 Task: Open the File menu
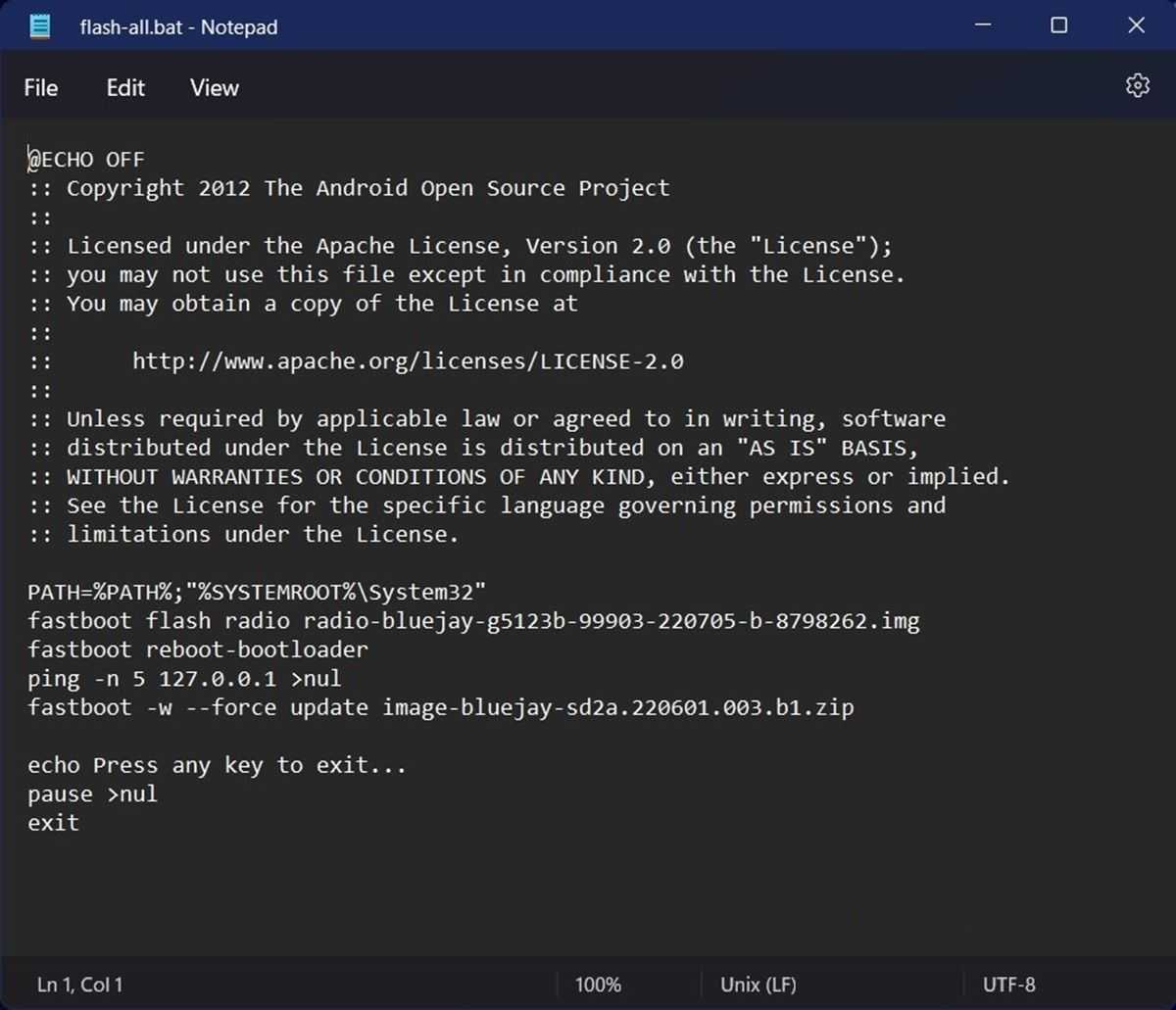pyautogui.click(x=40, y=88)
